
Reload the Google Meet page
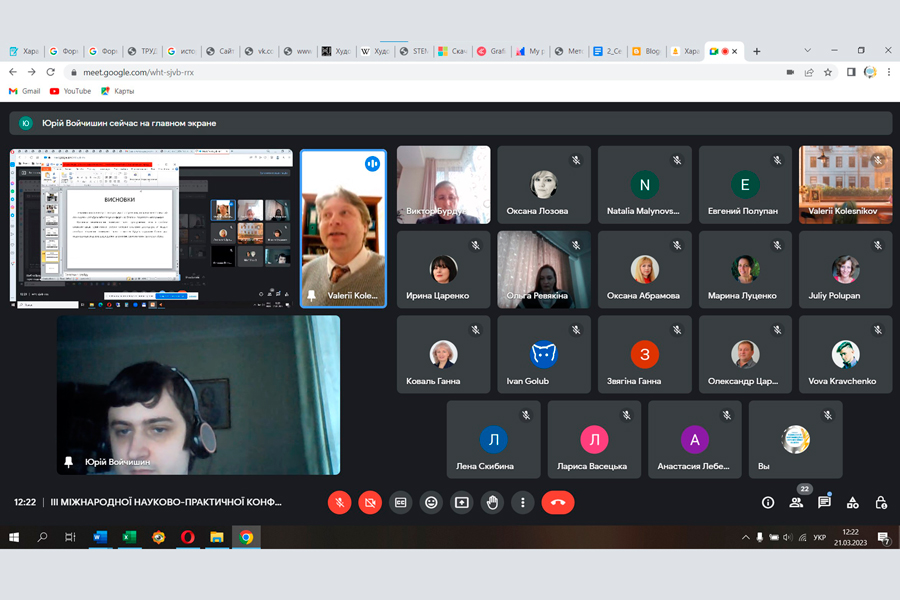pos(51,72)
